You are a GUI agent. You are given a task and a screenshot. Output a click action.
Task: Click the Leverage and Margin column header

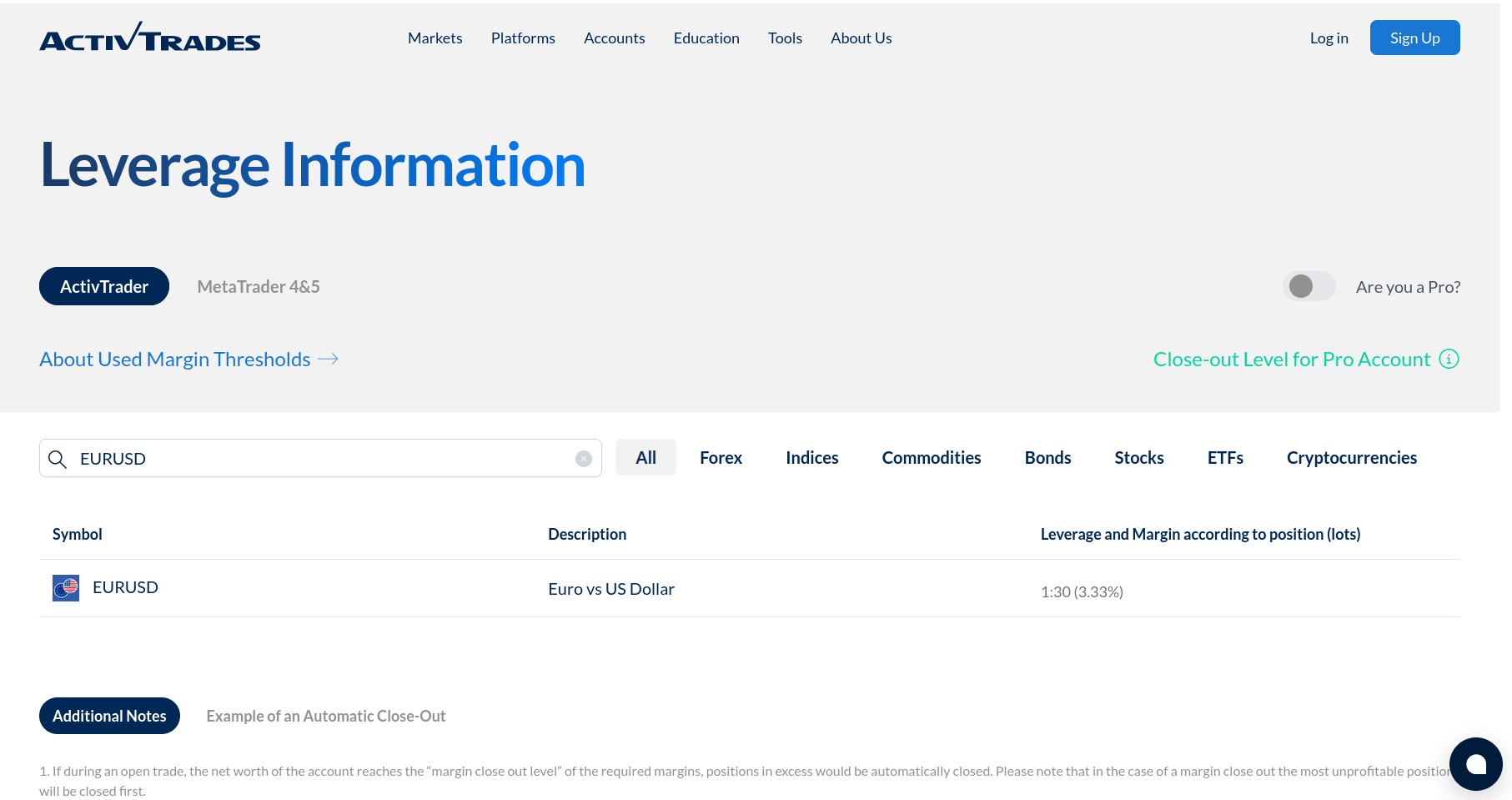pyautogui.click(x=1201, y=534)
